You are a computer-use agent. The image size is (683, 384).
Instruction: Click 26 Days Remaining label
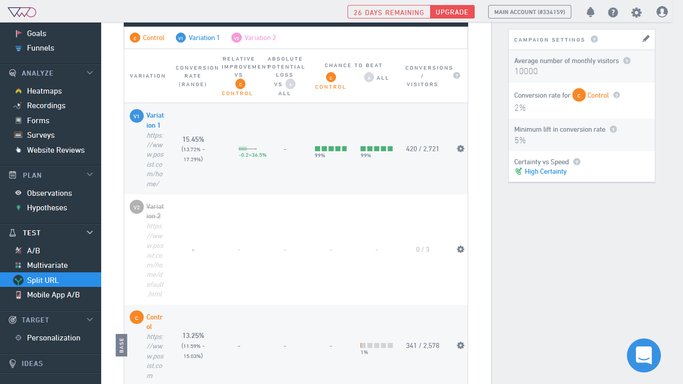pos(389,12)
